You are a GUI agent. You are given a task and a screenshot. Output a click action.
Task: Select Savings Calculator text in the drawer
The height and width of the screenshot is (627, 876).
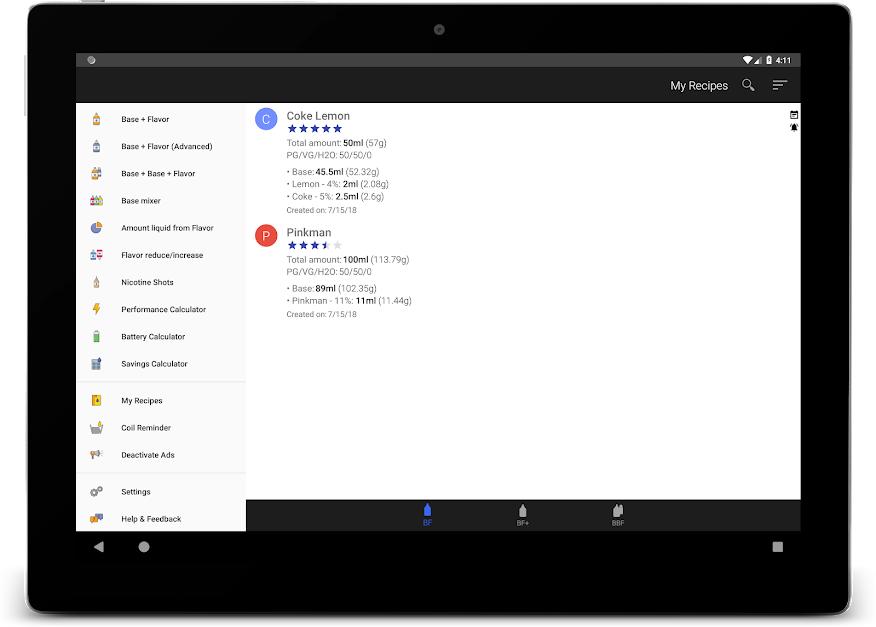[x=154, y=364]
